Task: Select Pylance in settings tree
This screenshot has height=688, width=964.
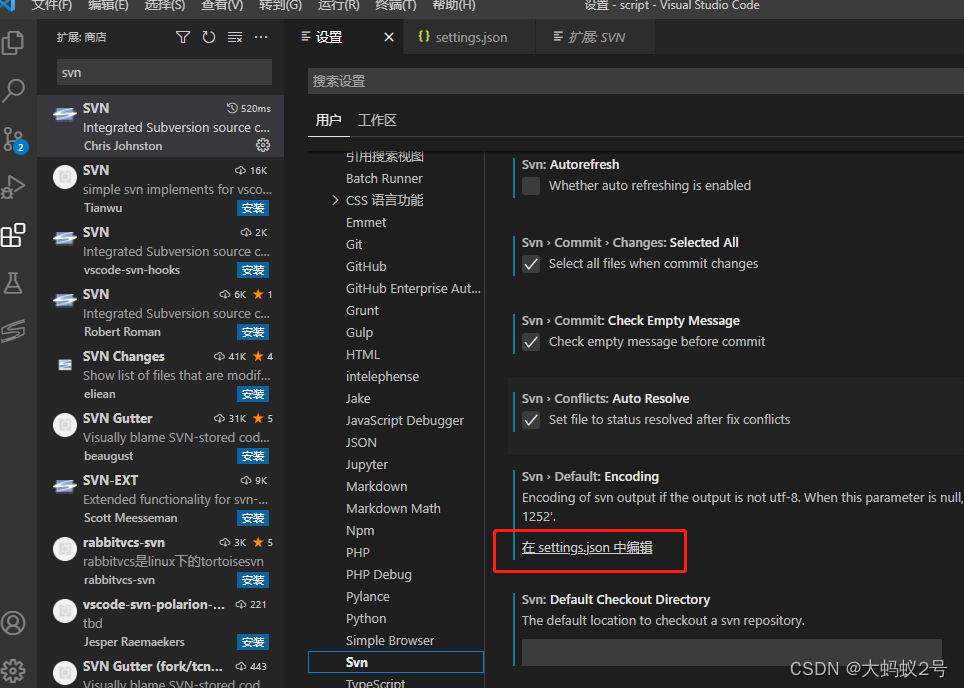Action: click(368, 597)
